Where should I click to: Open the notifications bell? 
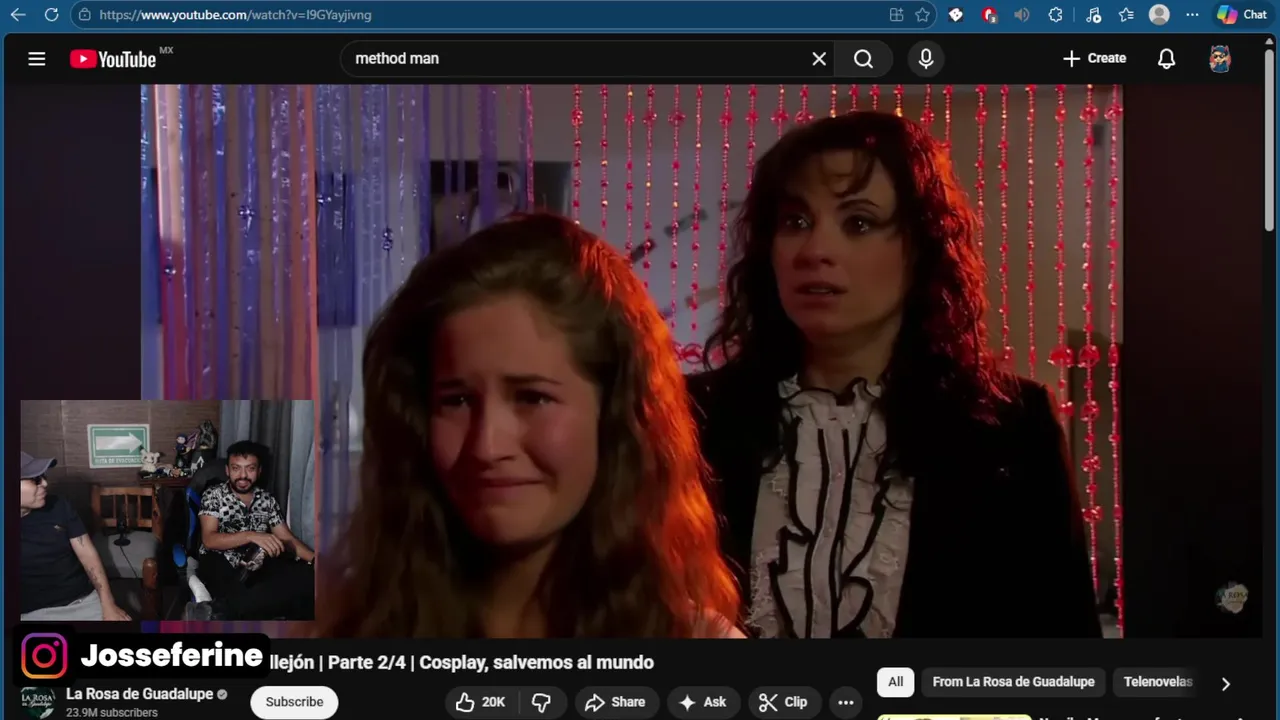click(x=1166, y=59)
